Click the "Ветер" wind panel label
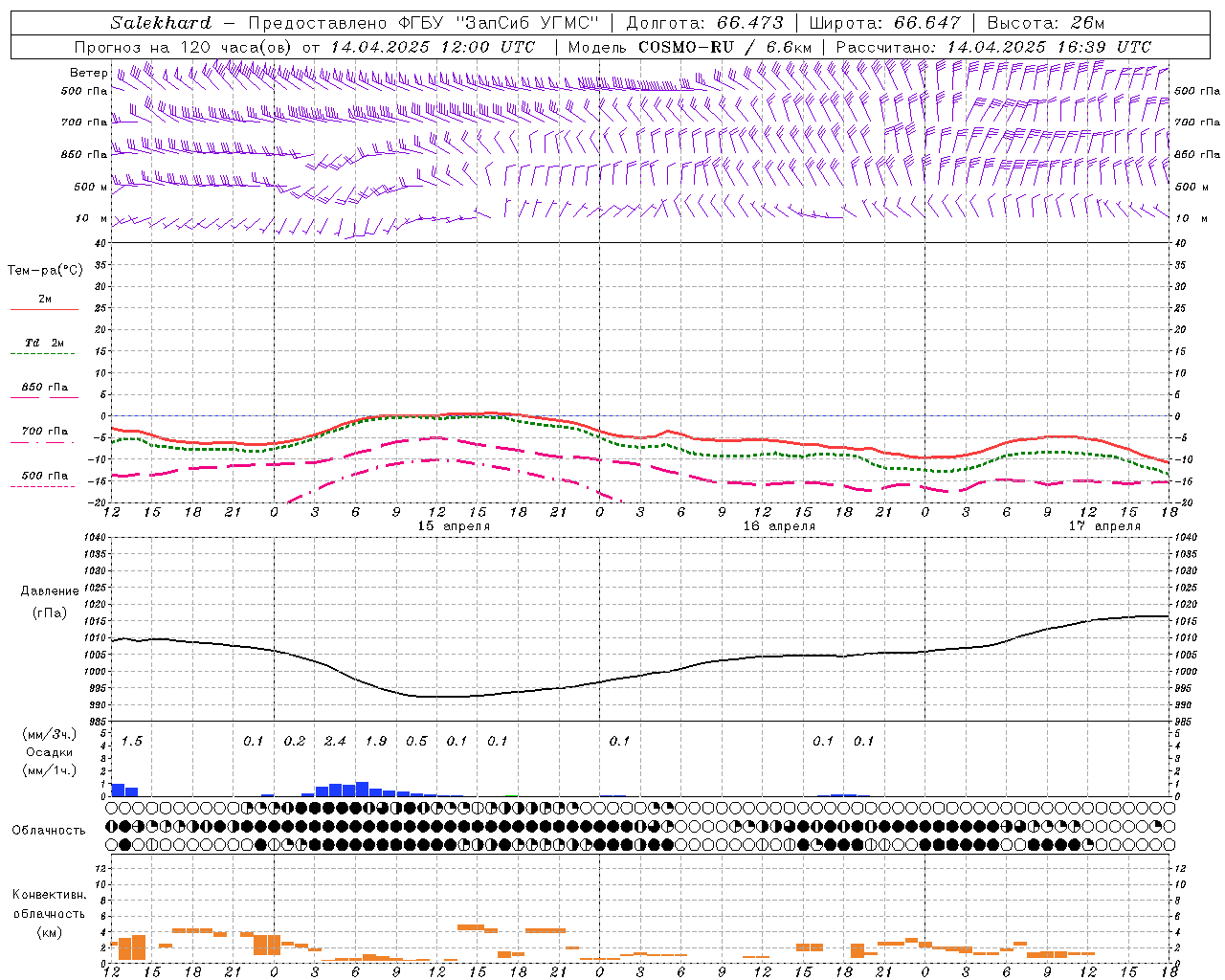The height and width of the screenshot is (980, 1225). pyautogui.click(x=88, y=73)
